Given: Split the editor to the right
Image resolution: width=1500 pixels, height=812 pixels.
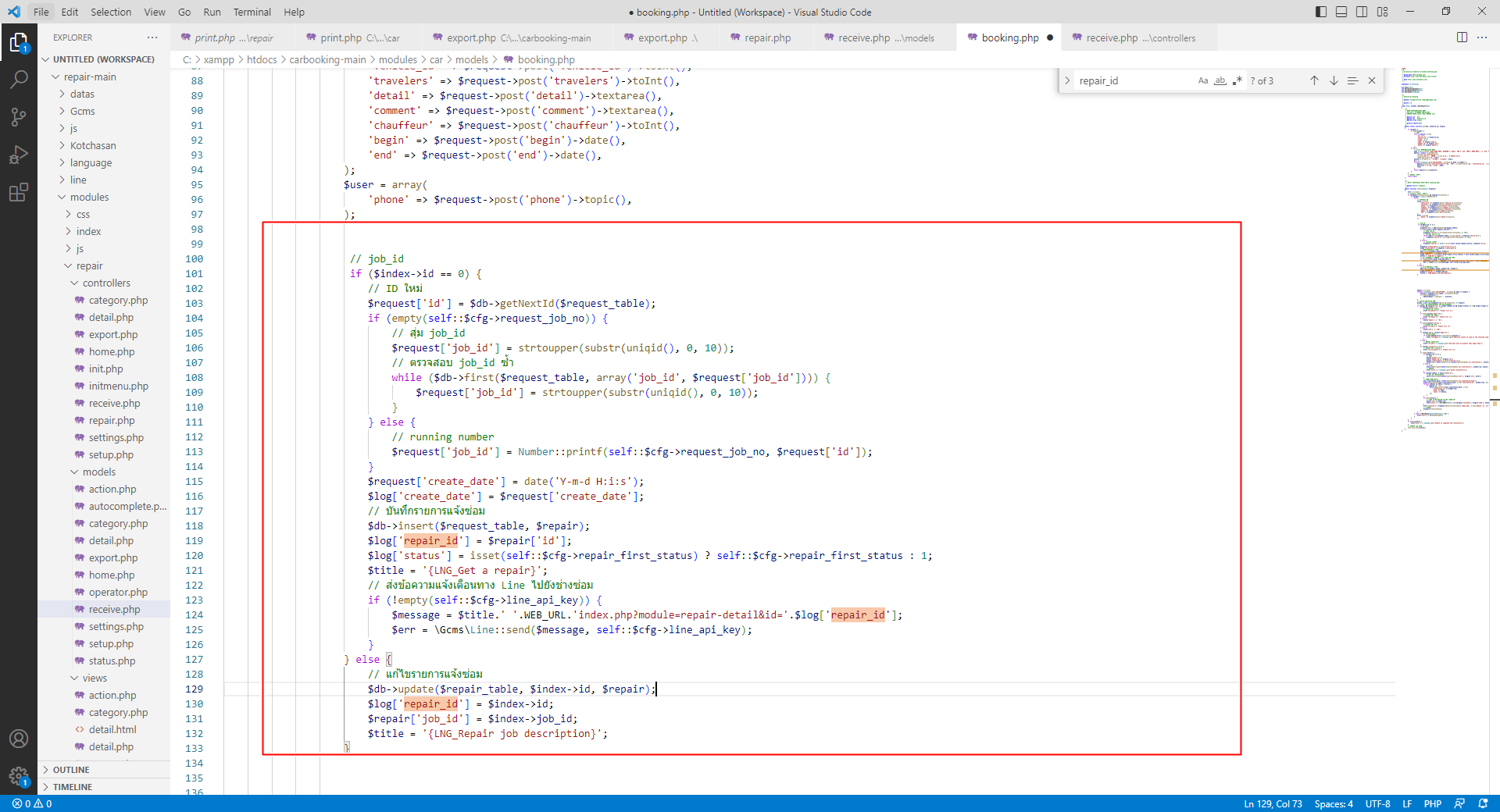Looking at the screenshot, I should tap(1462, 37).
